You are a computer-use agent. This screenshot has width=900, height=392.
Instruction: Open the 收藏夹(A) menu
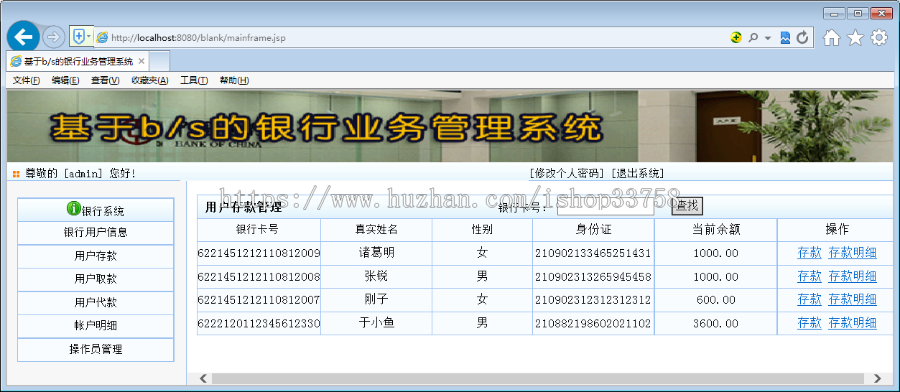tap(150, 80)
